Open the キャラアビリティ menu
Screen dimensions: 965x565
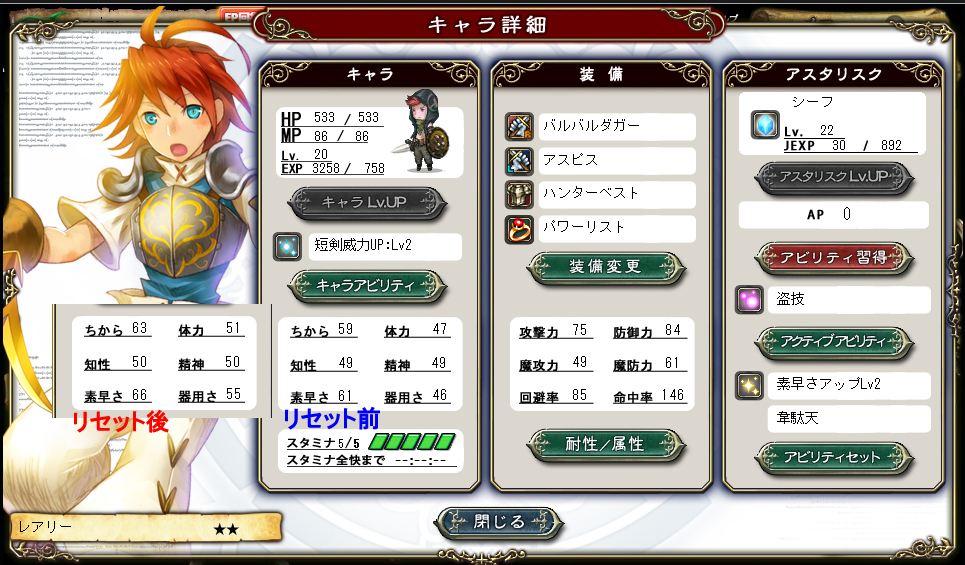367,286
